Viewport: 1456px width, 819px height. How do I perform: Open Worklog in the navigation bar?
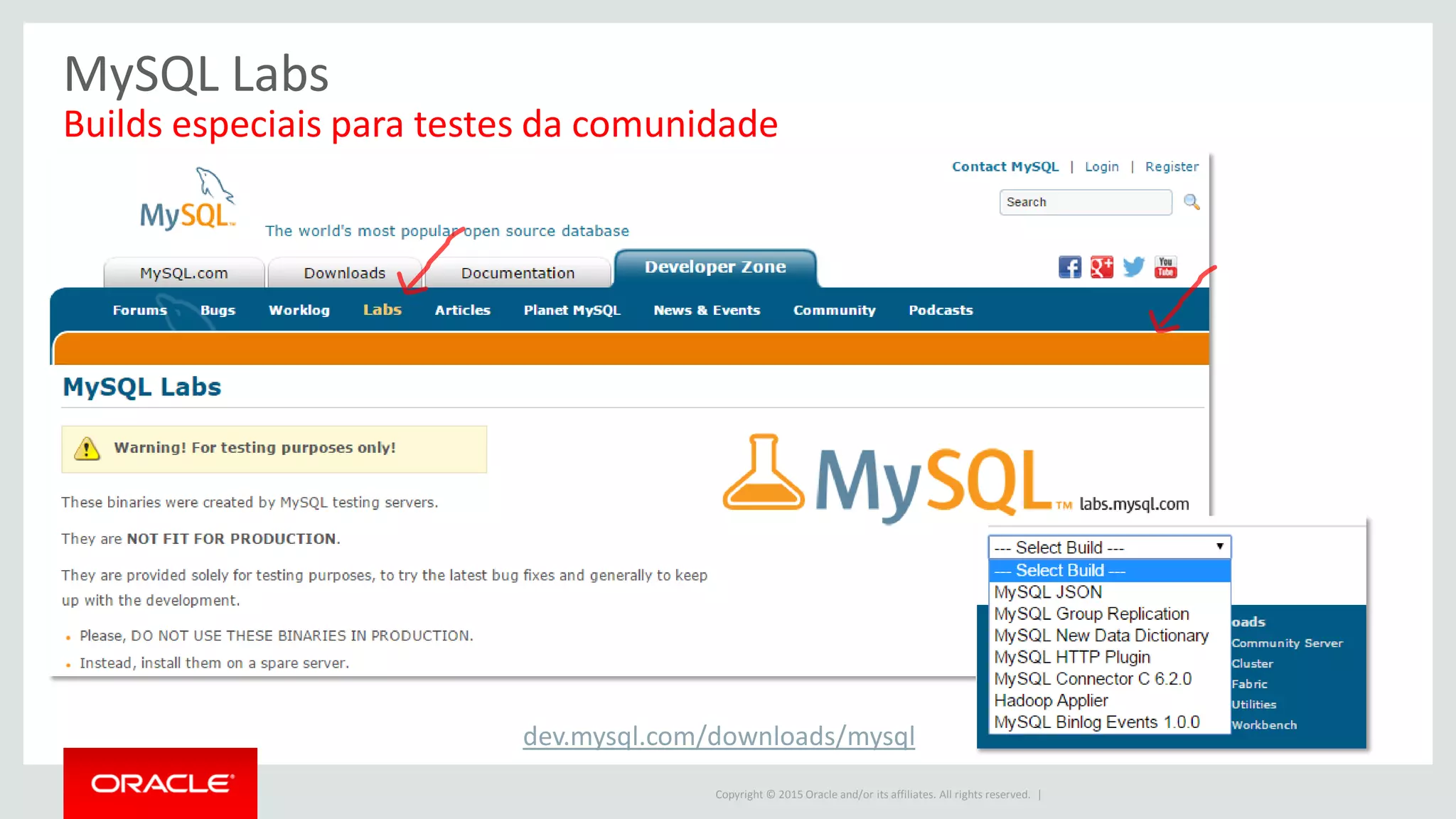tap(299, 311)
